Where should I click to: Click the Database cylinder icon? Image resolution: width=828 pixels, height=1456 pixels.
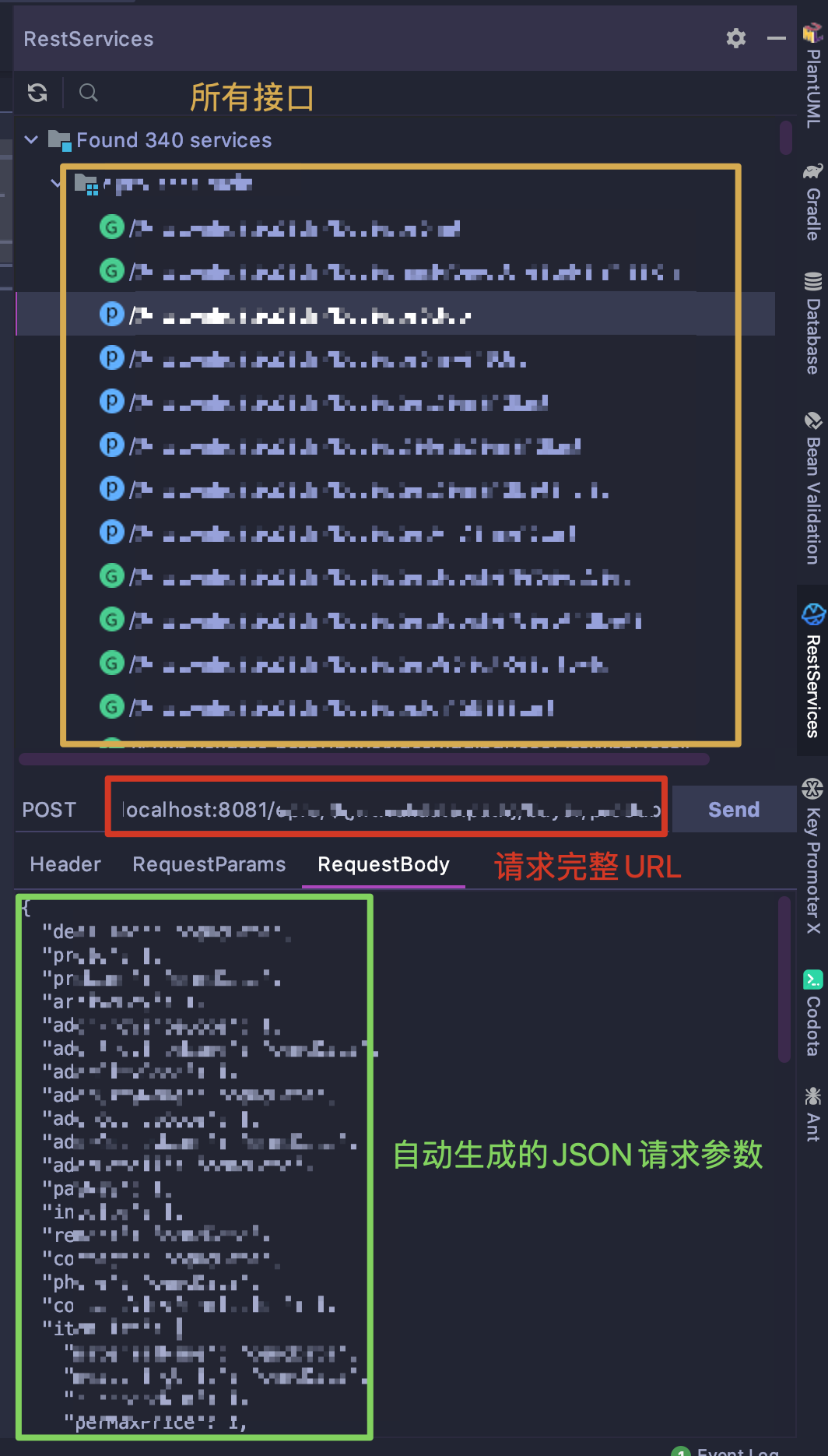[813, 281]
